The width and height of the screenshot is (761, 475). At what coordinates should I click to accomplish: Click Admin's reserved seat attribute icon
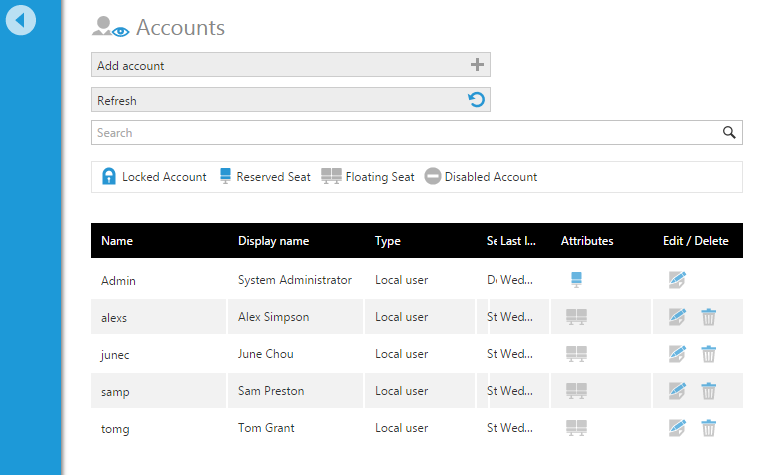coord(576,280)
